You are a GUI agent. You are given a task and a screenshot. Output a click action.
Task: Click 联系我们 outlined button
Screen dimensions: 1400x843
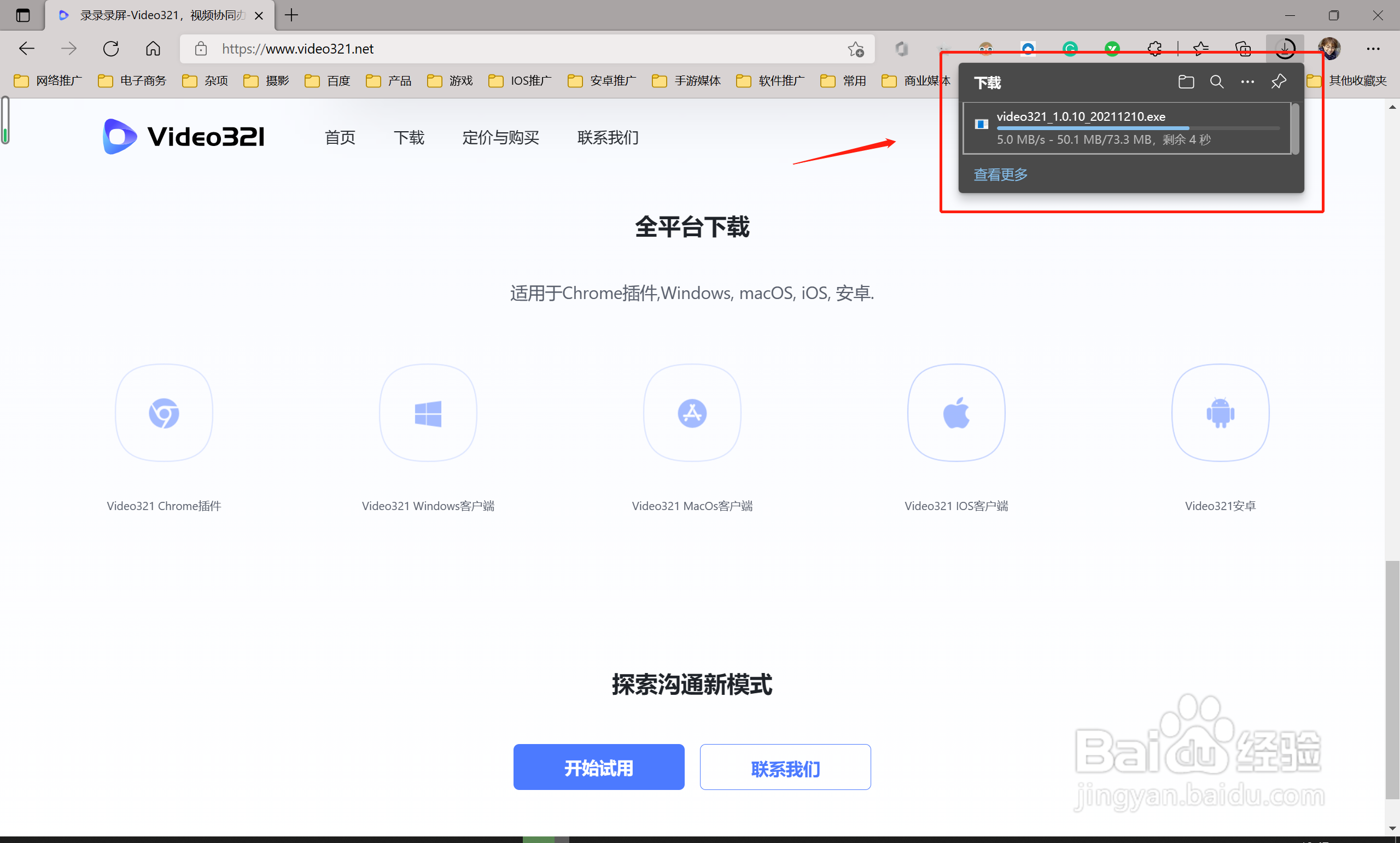[x=785, y=767]
